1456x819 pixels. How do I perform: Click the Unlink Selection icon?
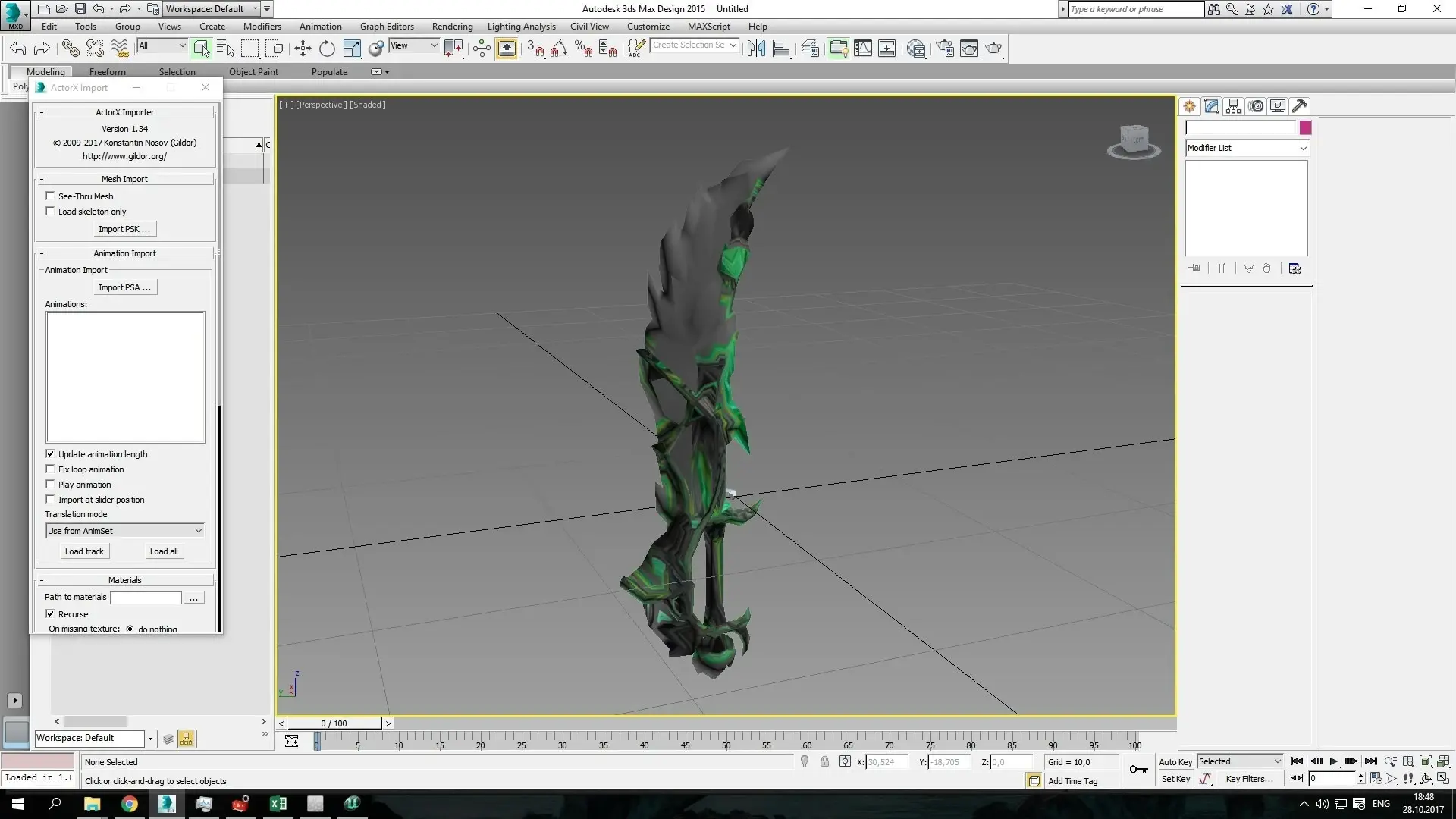coord(95,49)
